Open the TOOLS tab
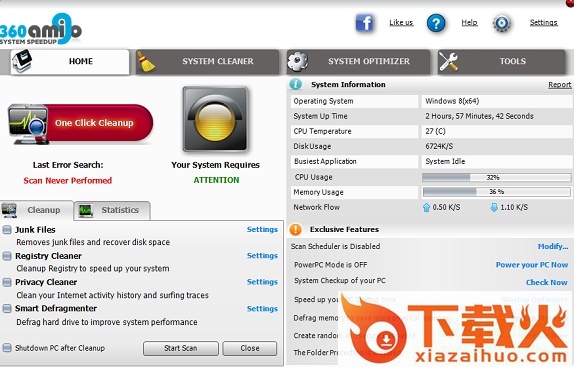 (502, 61)
